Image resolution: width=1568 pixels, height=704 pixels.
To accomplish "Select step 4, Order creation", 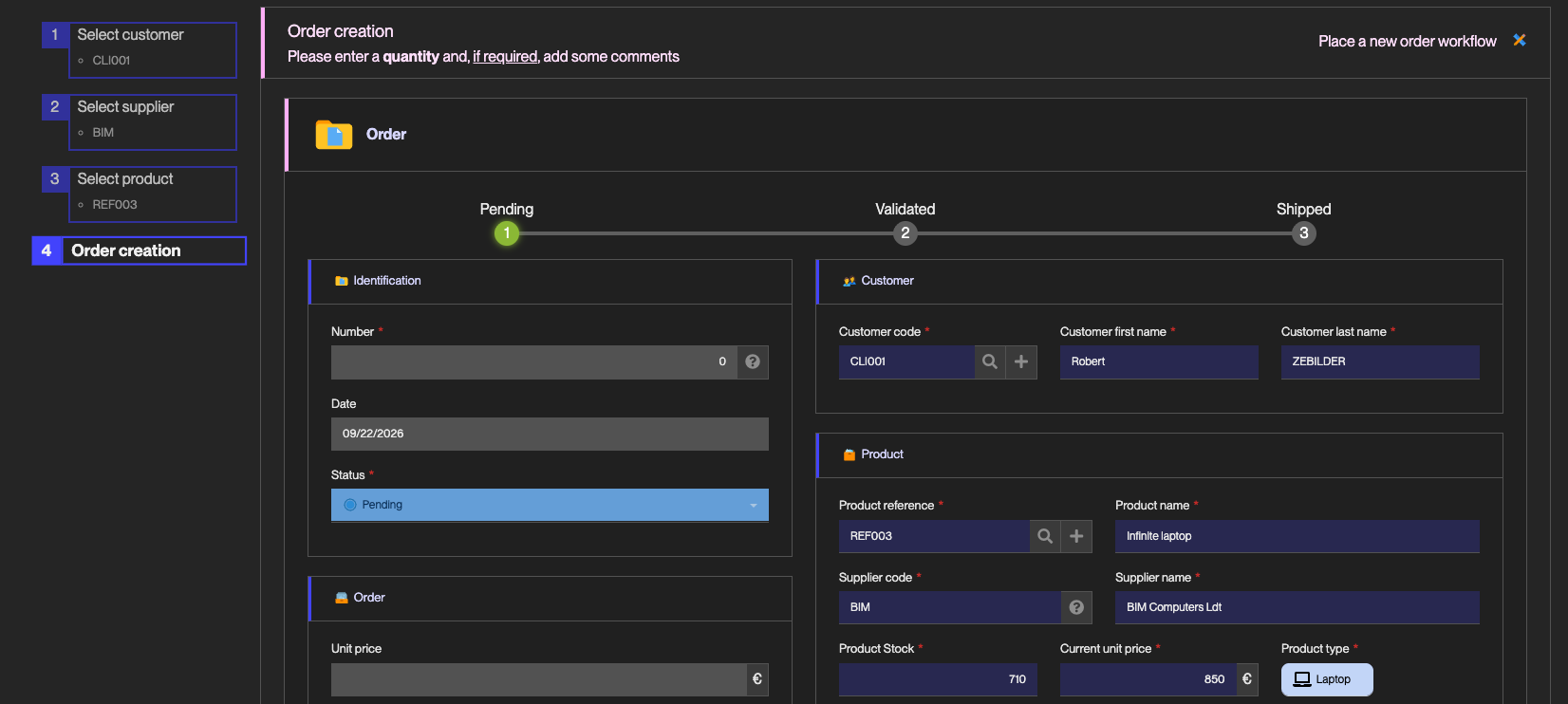I will tap(140, 250).
